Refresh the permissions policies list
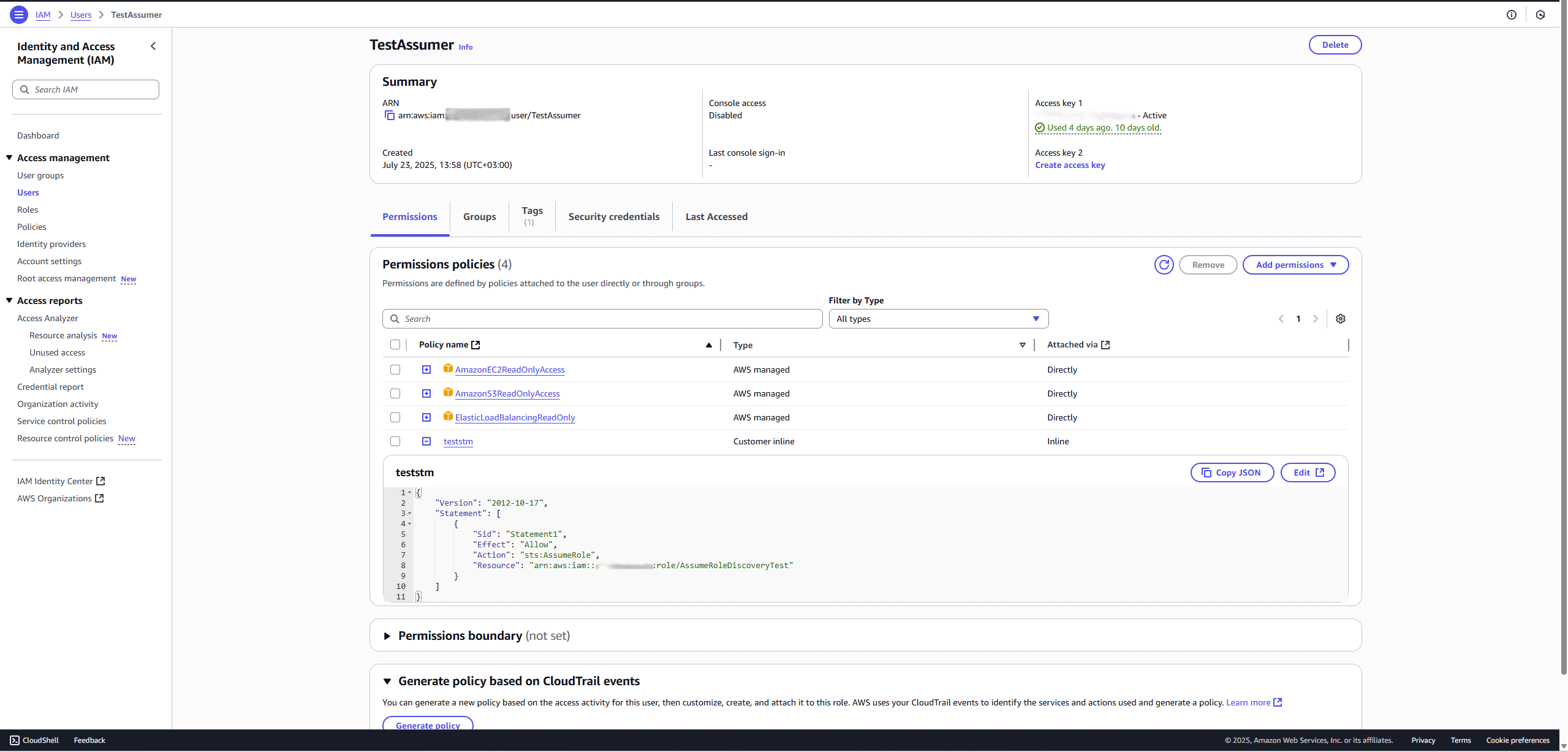Image resolution: width=1568 pixels, height=752 pixels. pyautogui.click(x=1164, y=264)
